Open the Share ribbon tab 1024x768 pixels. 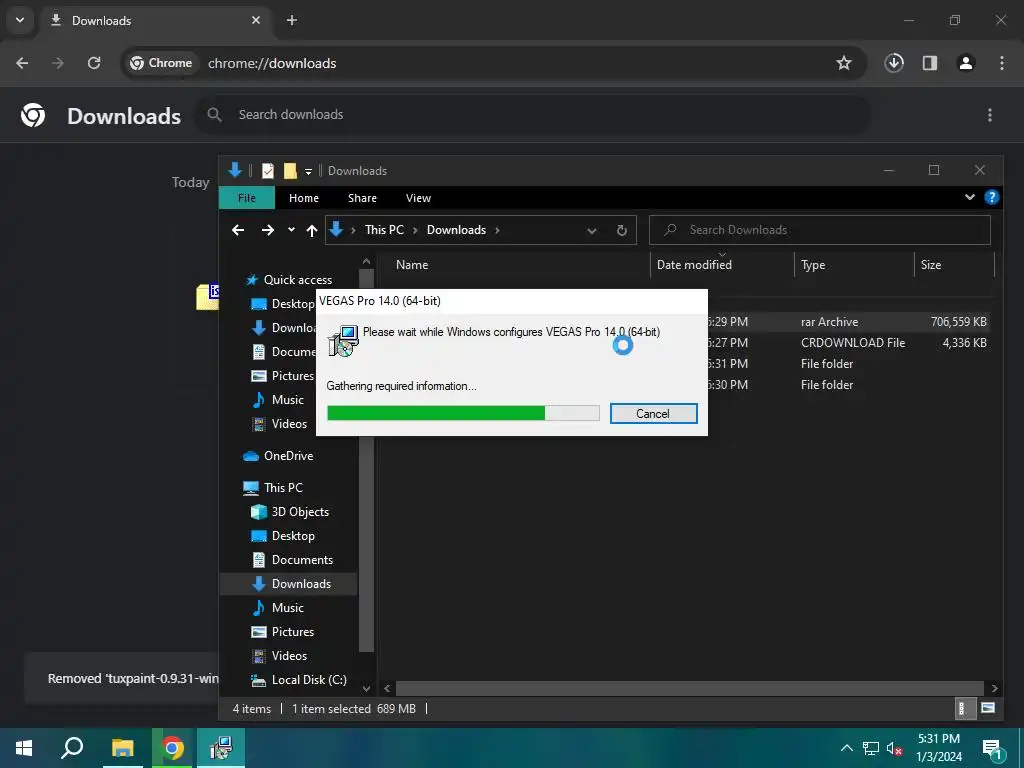[362, 198]
